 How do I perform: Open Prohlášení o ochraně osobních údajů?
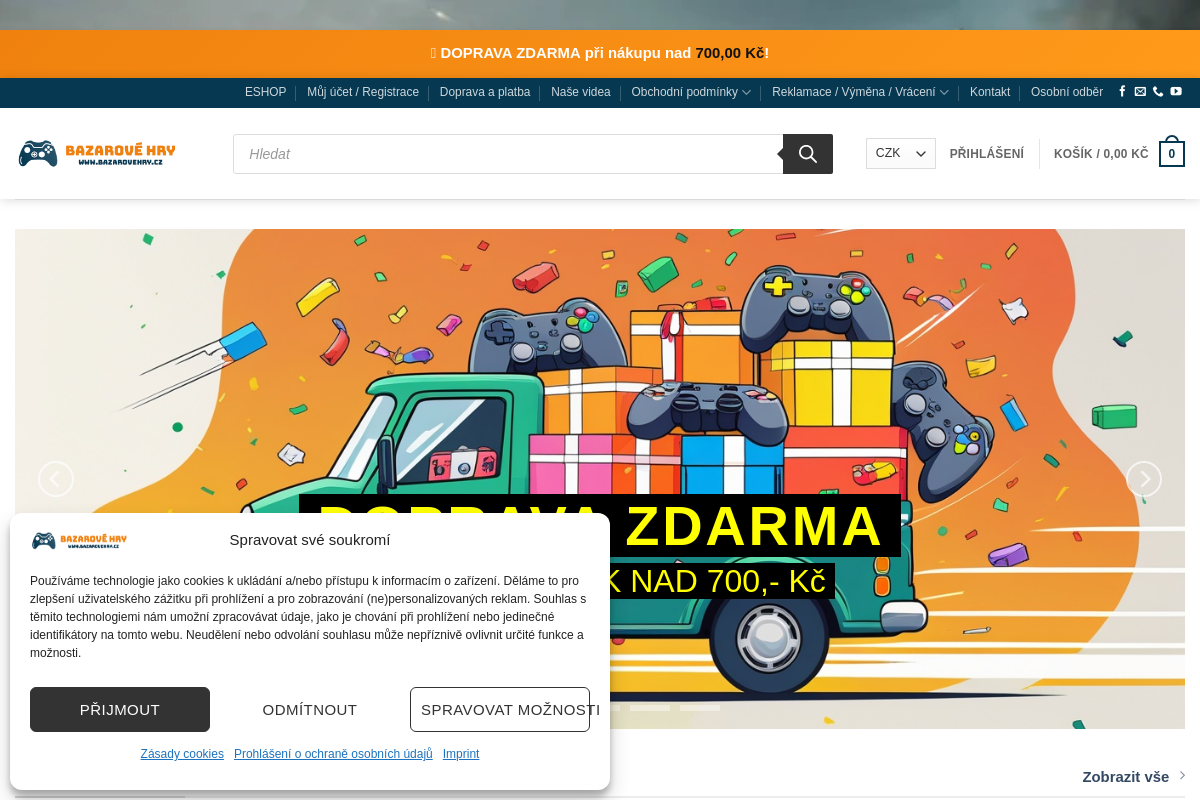click(x=333, y=754)
